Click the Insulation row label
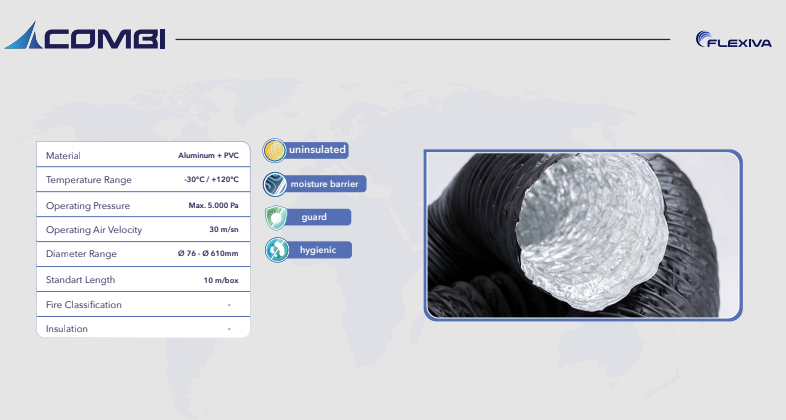The height and width of the screenshot is (420, 786). coord(67,329)
